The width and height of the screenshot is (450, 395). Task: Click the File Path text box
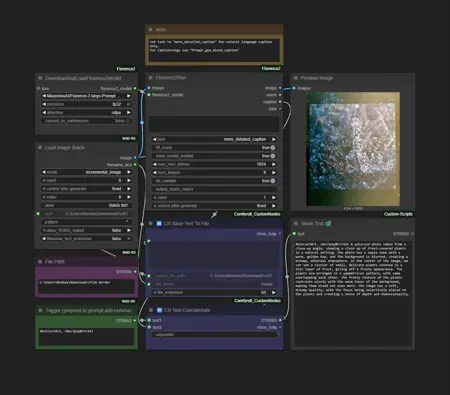(86, 287)
